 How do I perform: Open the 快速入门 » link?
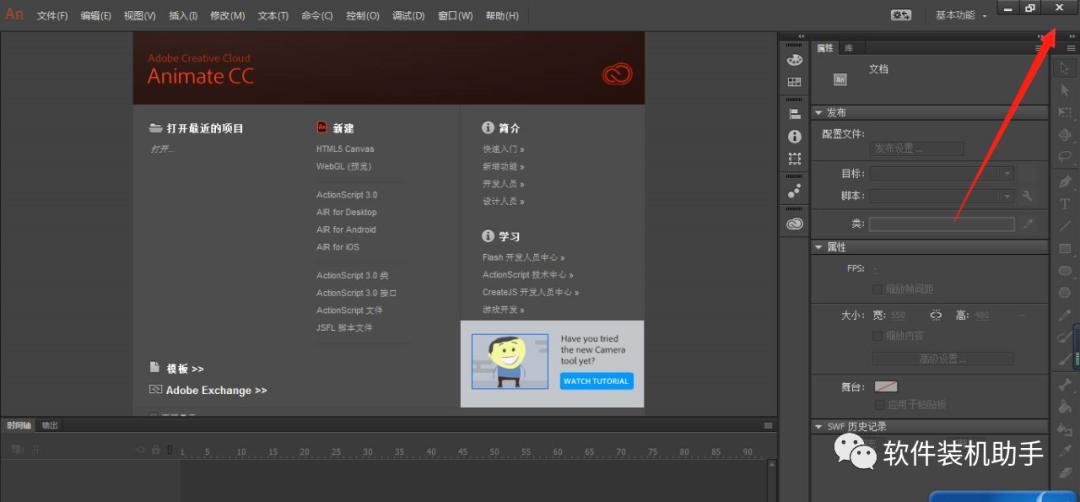503,149
